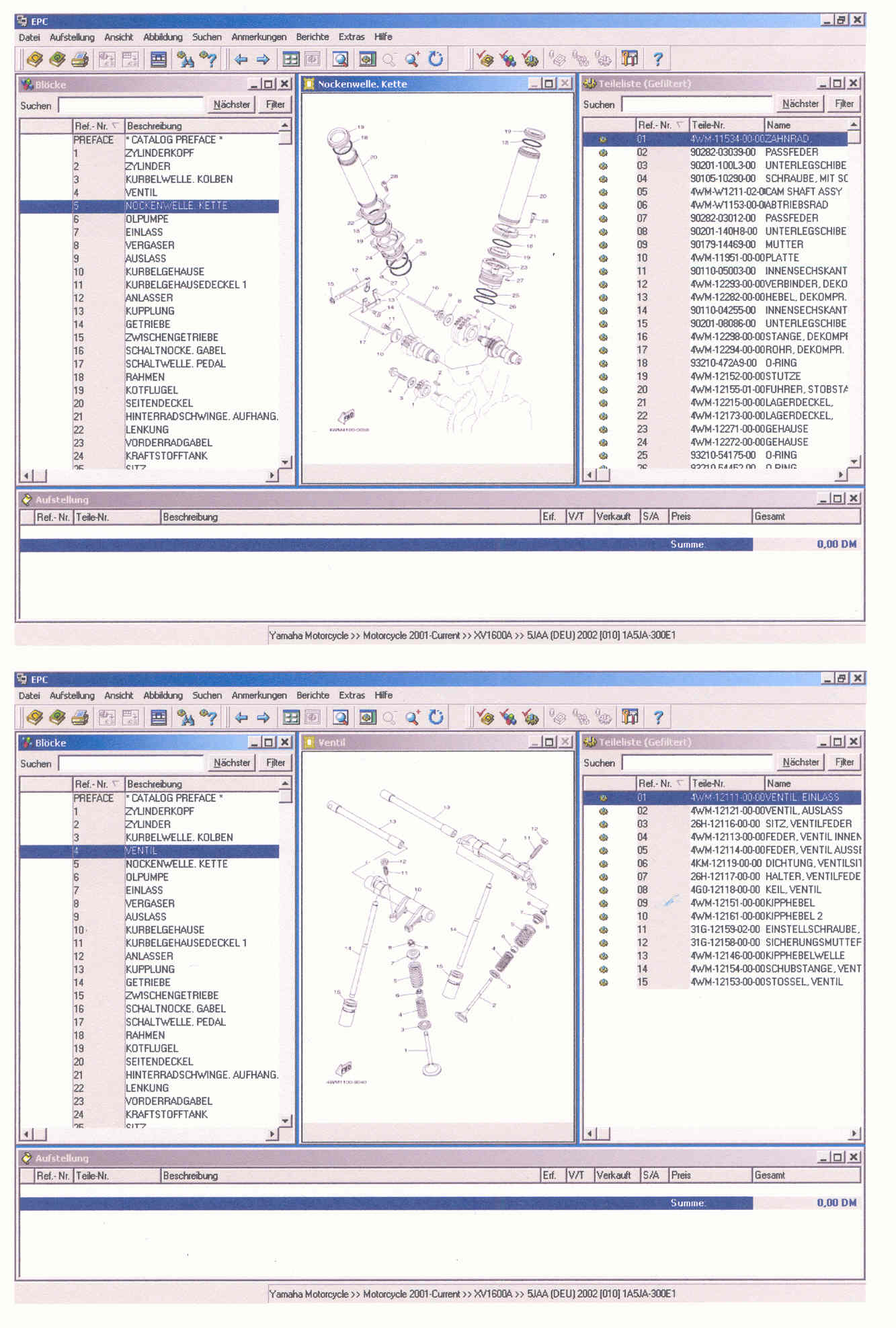Sort by Ref.-Nr. header in the upper Blöcke list
The width and height of the screenshot is (896, 1328).
(97, 126)
